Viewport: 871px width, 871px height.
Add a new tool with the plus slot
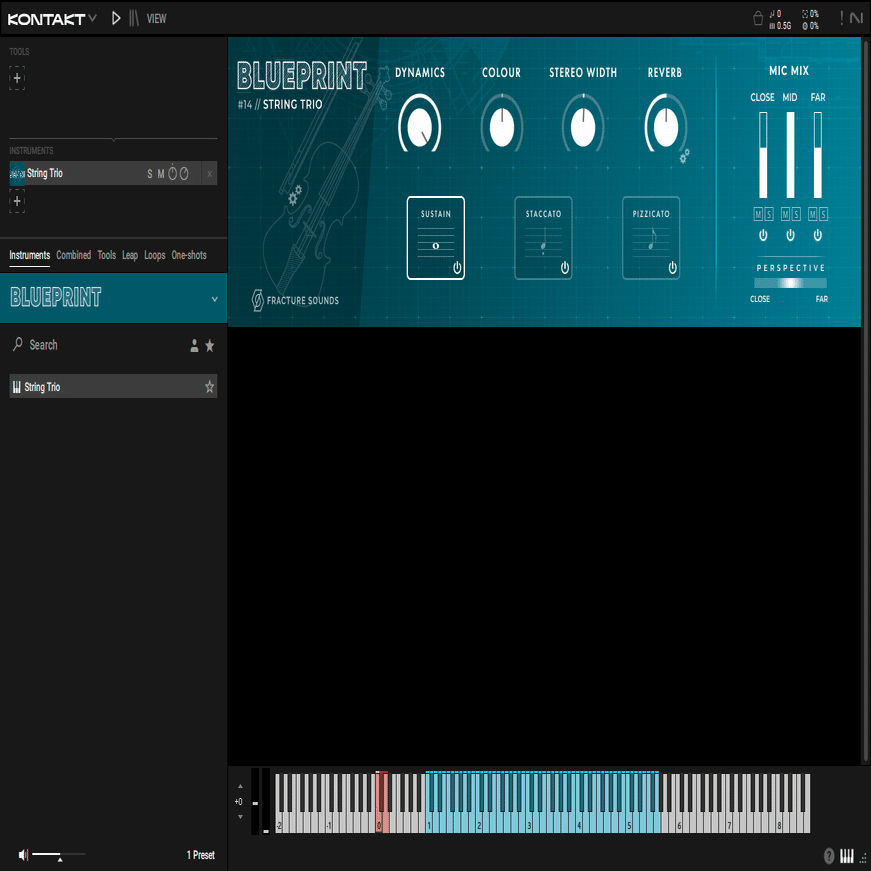coord(17,78)
